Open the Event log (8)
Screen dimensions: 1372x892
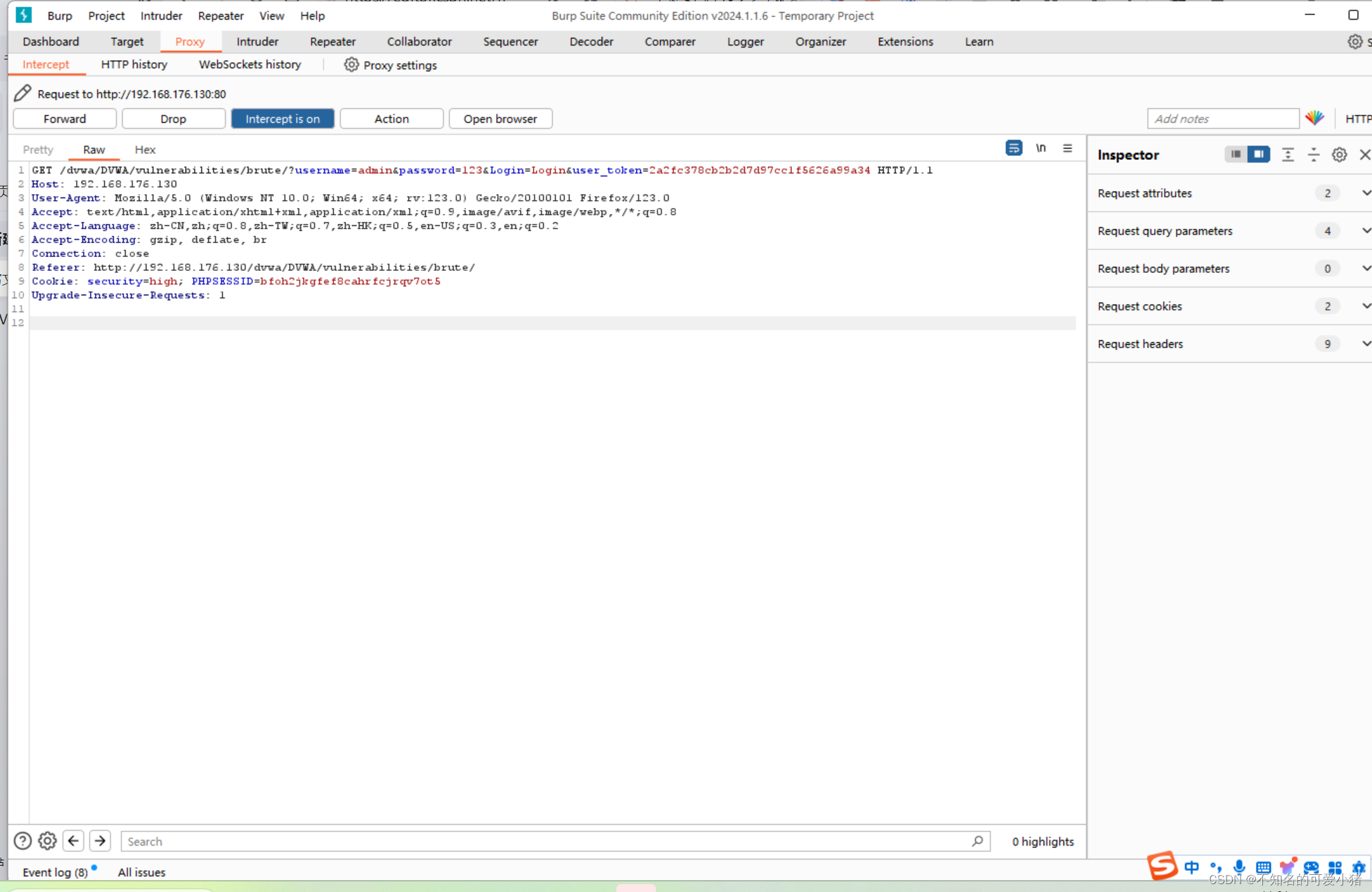point(55,872)
